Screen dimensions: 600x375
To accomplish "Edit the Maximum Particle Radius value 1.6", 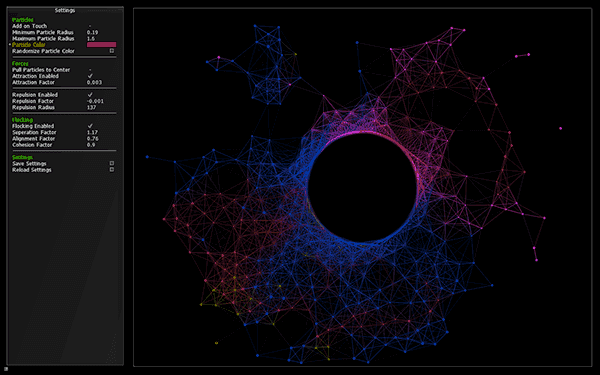I will click(x=91, y=39).
